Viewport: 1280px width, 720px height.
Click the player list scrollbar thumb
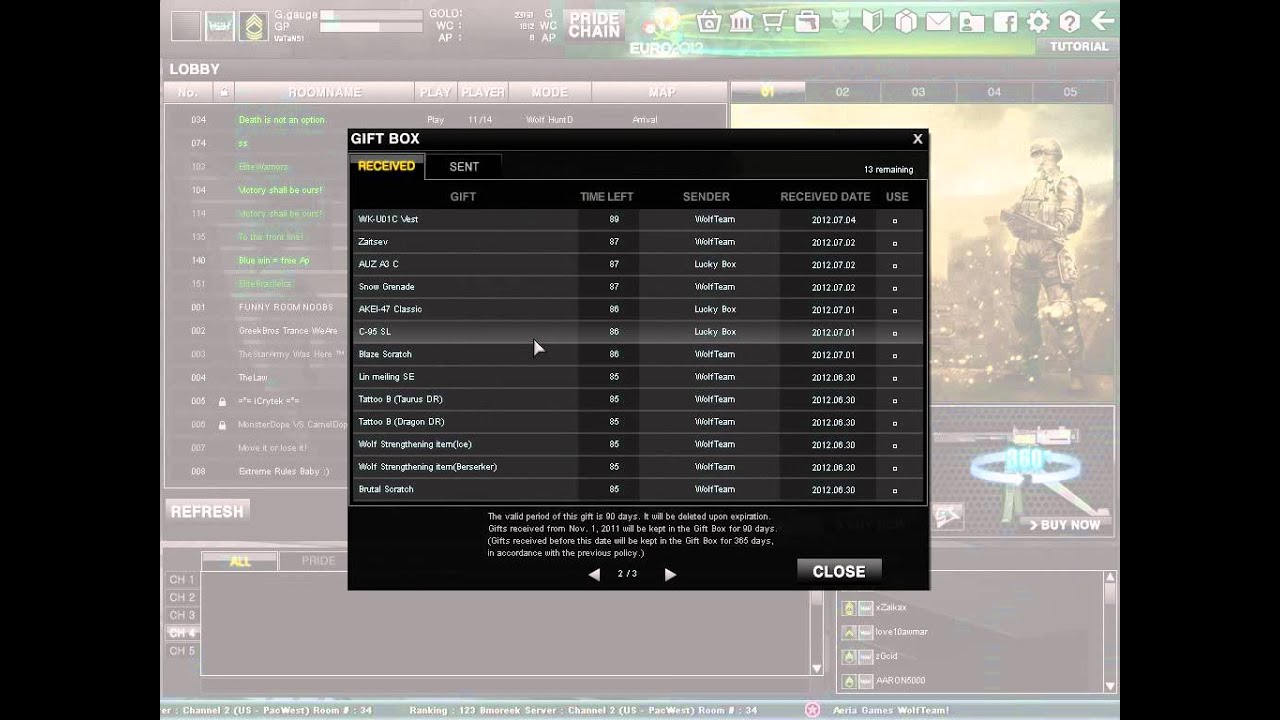coord(1110,594)
